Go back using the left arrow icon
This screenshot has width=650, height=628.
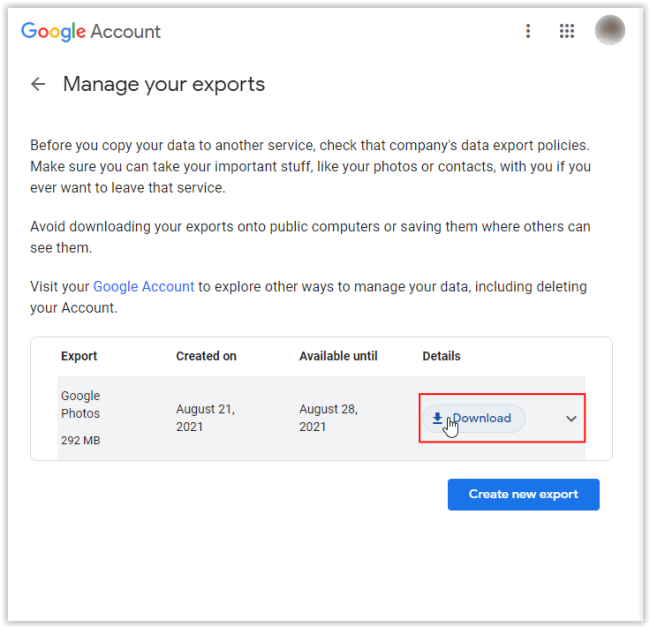[38, 84]
